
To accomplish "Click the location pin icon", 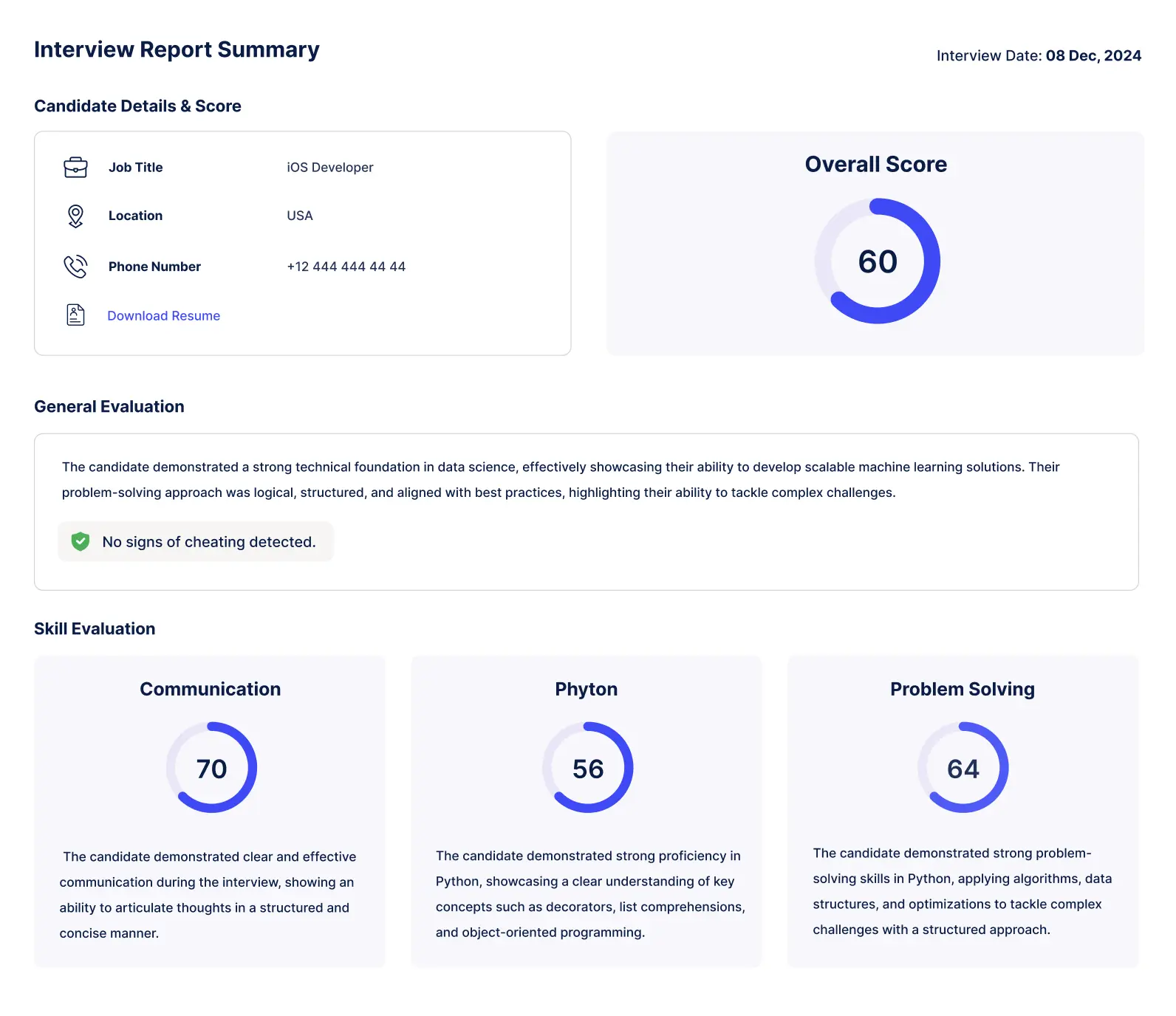I will click(75, 216).
